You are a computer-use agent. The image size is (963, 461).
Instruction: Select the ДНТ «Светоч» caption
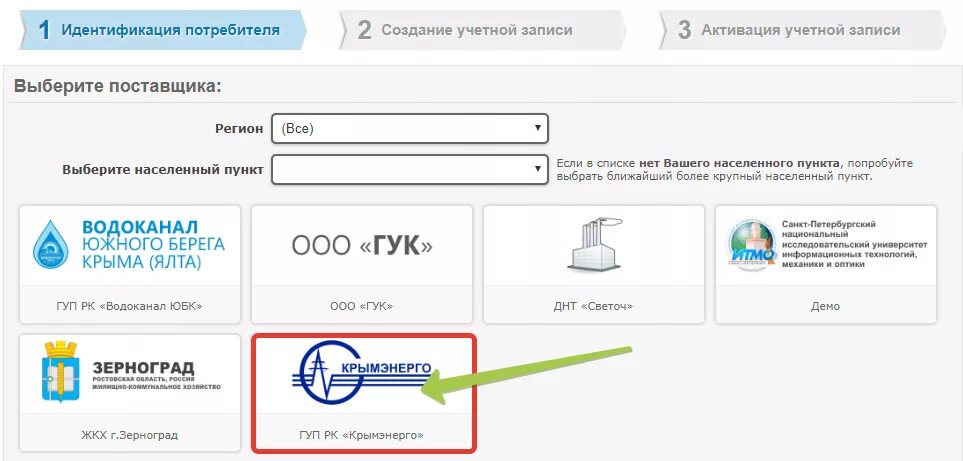[x=593, y=306]
